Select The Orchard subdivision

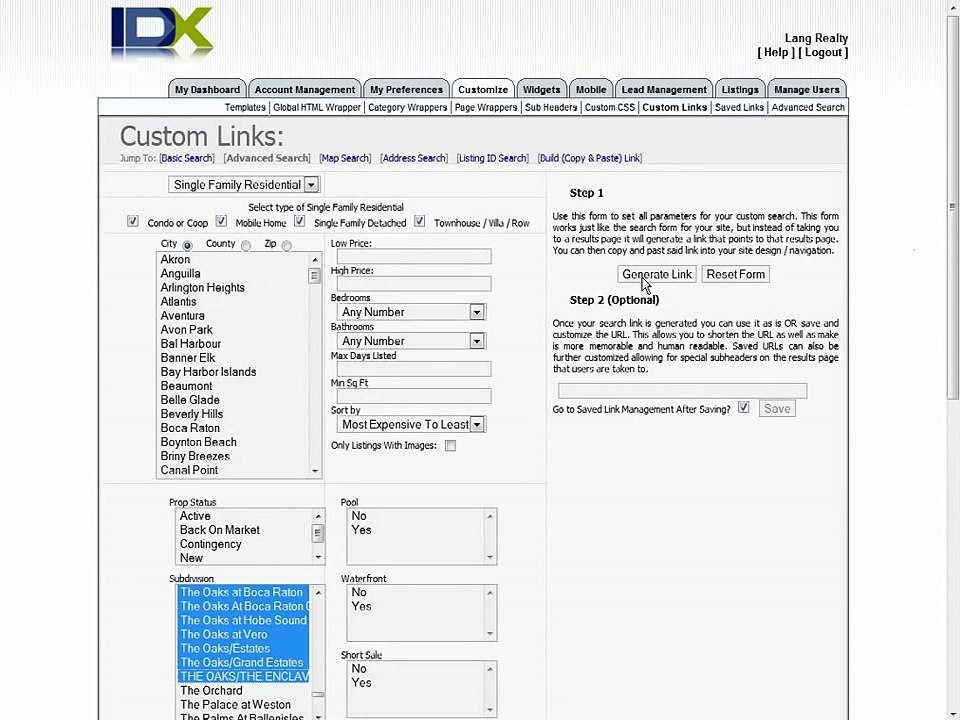tap(211, 691)
